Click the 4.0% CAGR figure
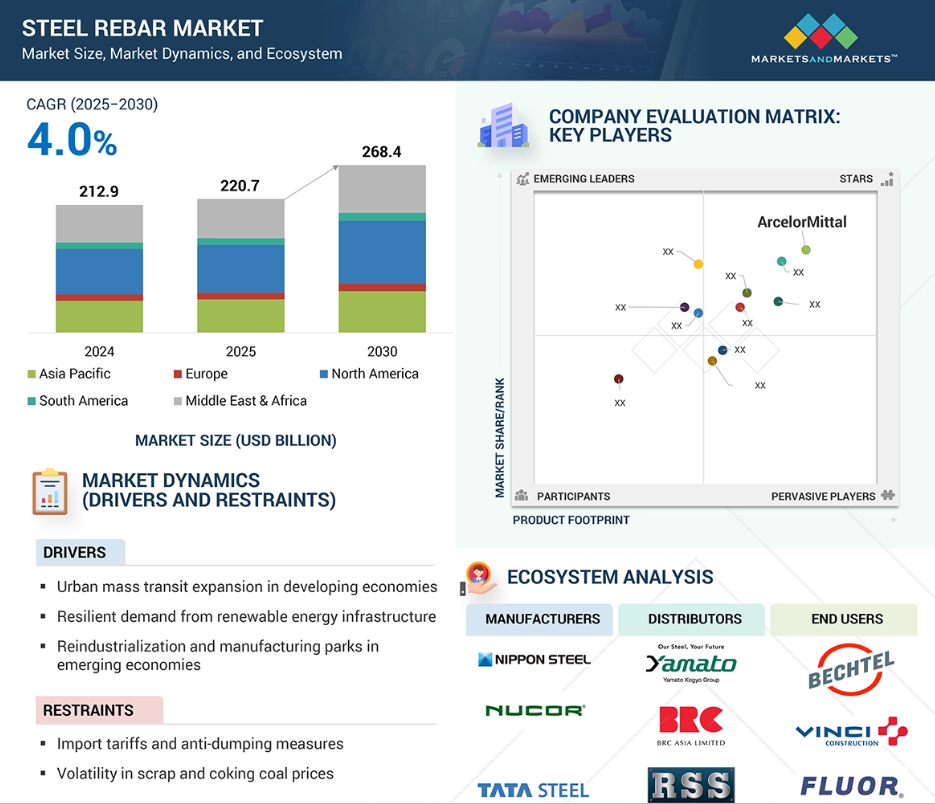 click(x=72, y=140)
